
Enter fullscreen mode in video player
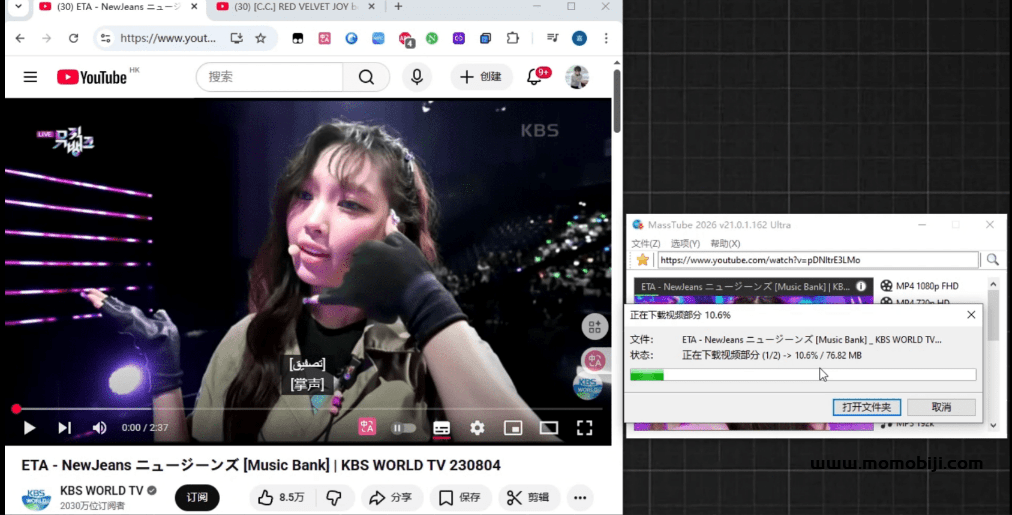[585, 428]
